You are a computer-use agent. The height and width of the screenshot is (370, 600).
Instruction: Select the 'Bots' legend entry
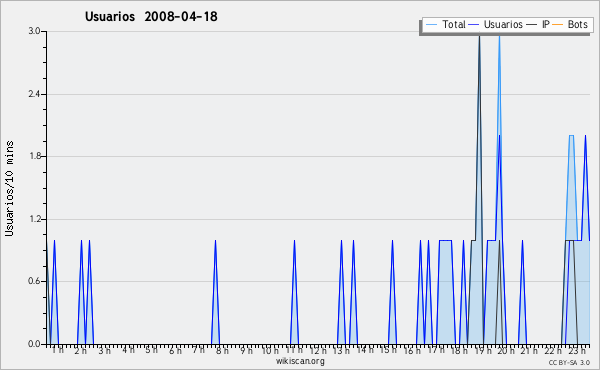(570, 24)
